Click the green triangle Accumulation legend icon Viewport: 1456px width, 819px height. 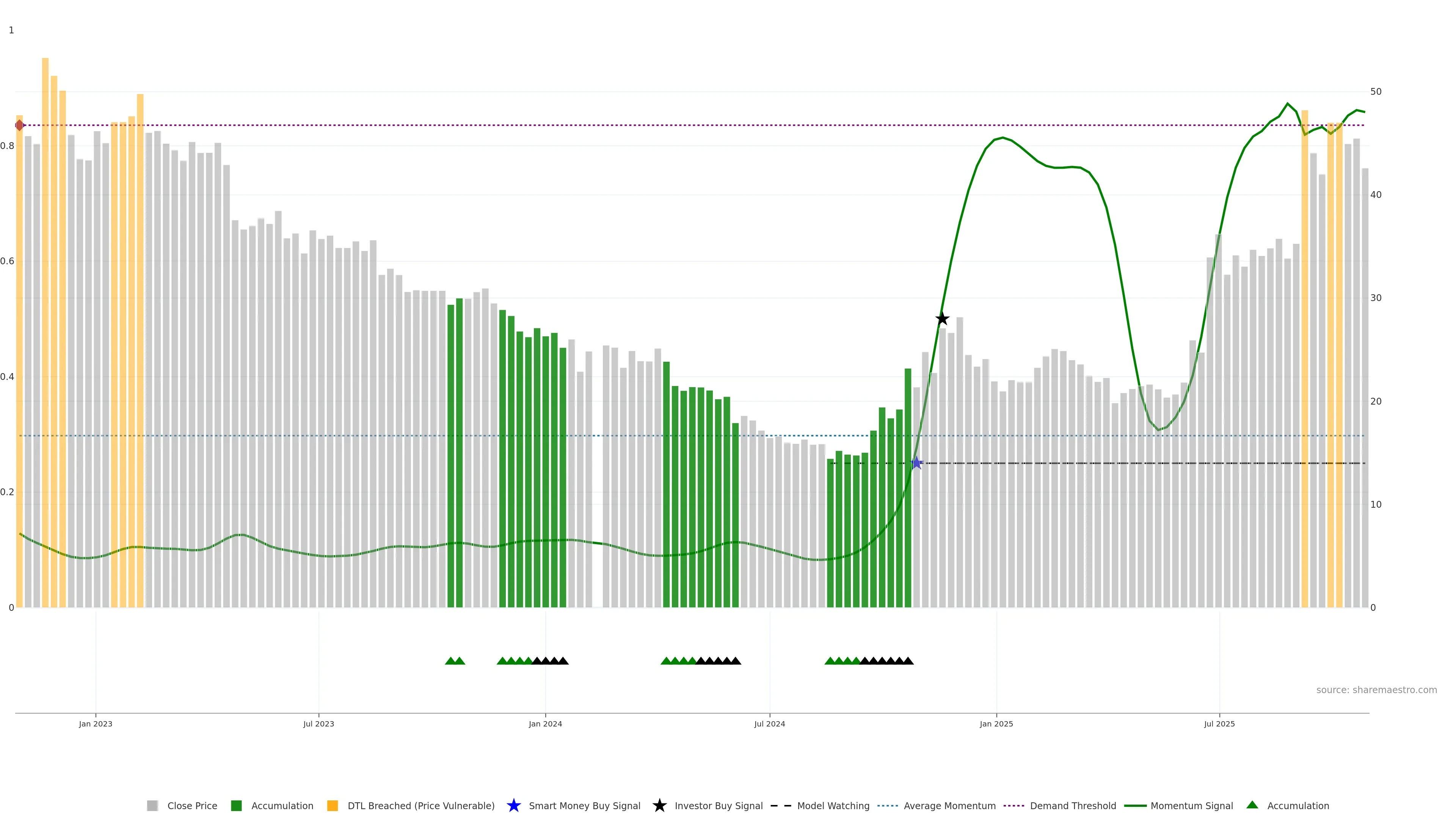pyautogui.click(x=1252, y=805)
